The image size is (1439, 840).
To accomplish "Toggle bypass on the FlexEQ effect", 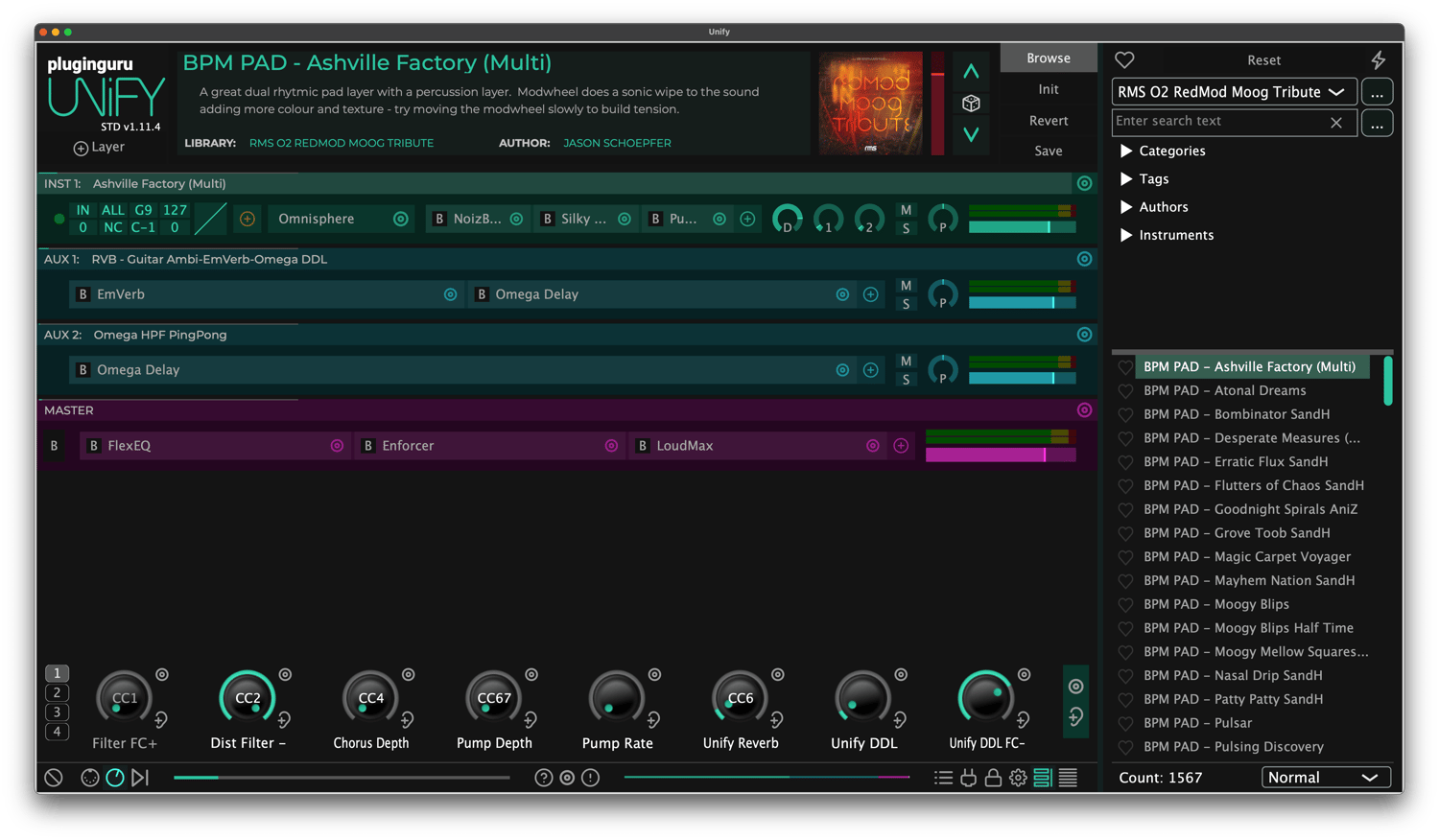I will click(x=93, y=446).
